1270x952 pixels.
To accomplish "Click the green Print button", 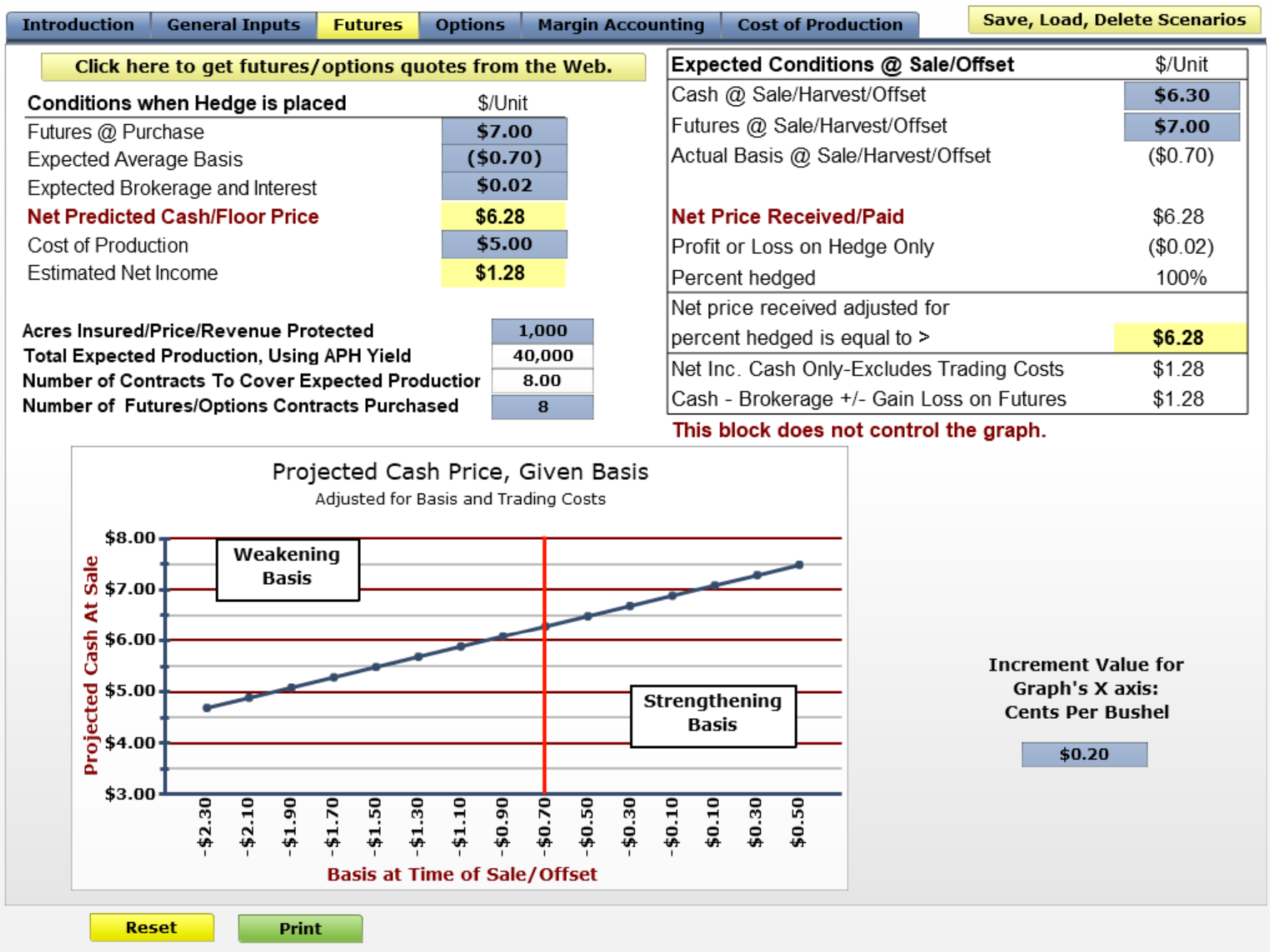I will tap(300, 928).
